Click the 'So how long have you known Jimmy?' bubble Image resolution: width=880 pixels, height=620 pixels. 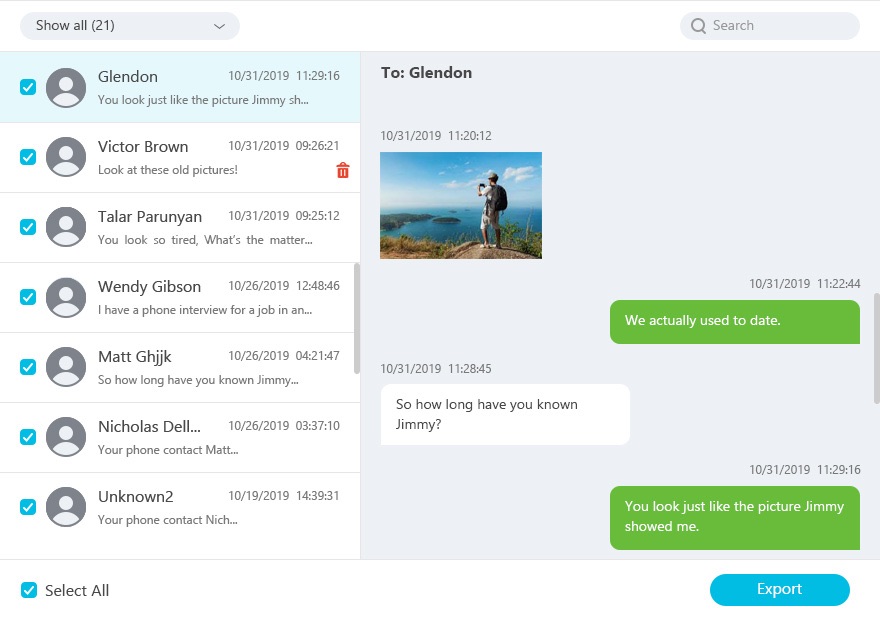point(505,415)
